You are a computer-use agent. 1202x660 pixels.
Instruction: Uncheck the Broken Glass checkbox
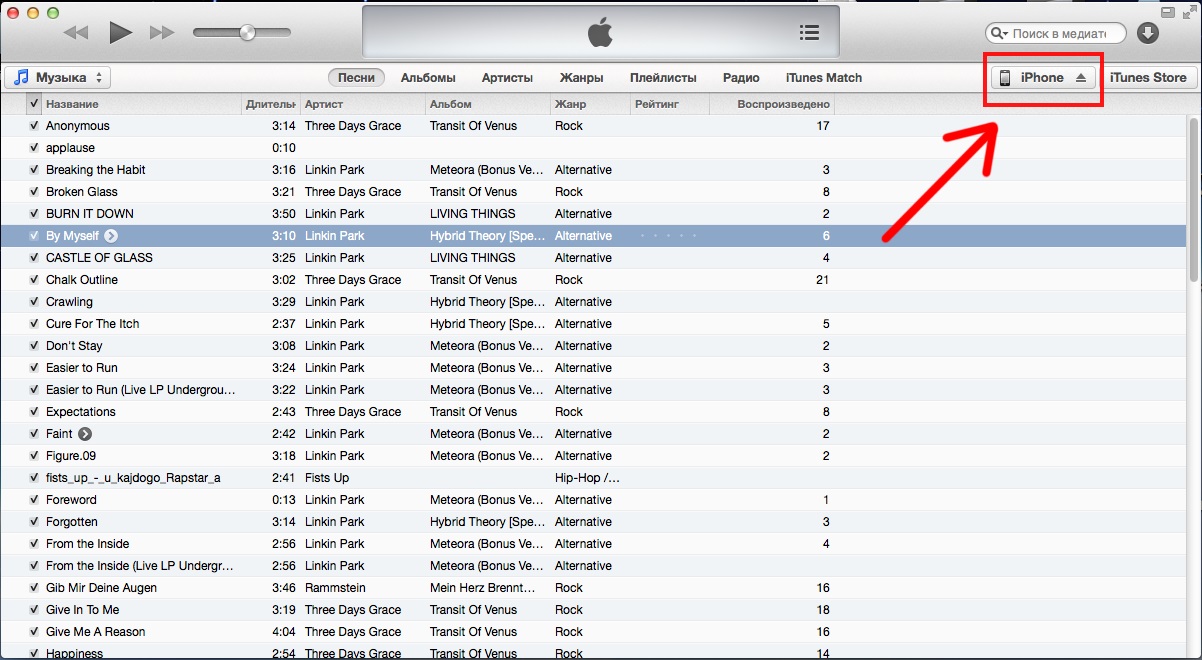point(35,192)
